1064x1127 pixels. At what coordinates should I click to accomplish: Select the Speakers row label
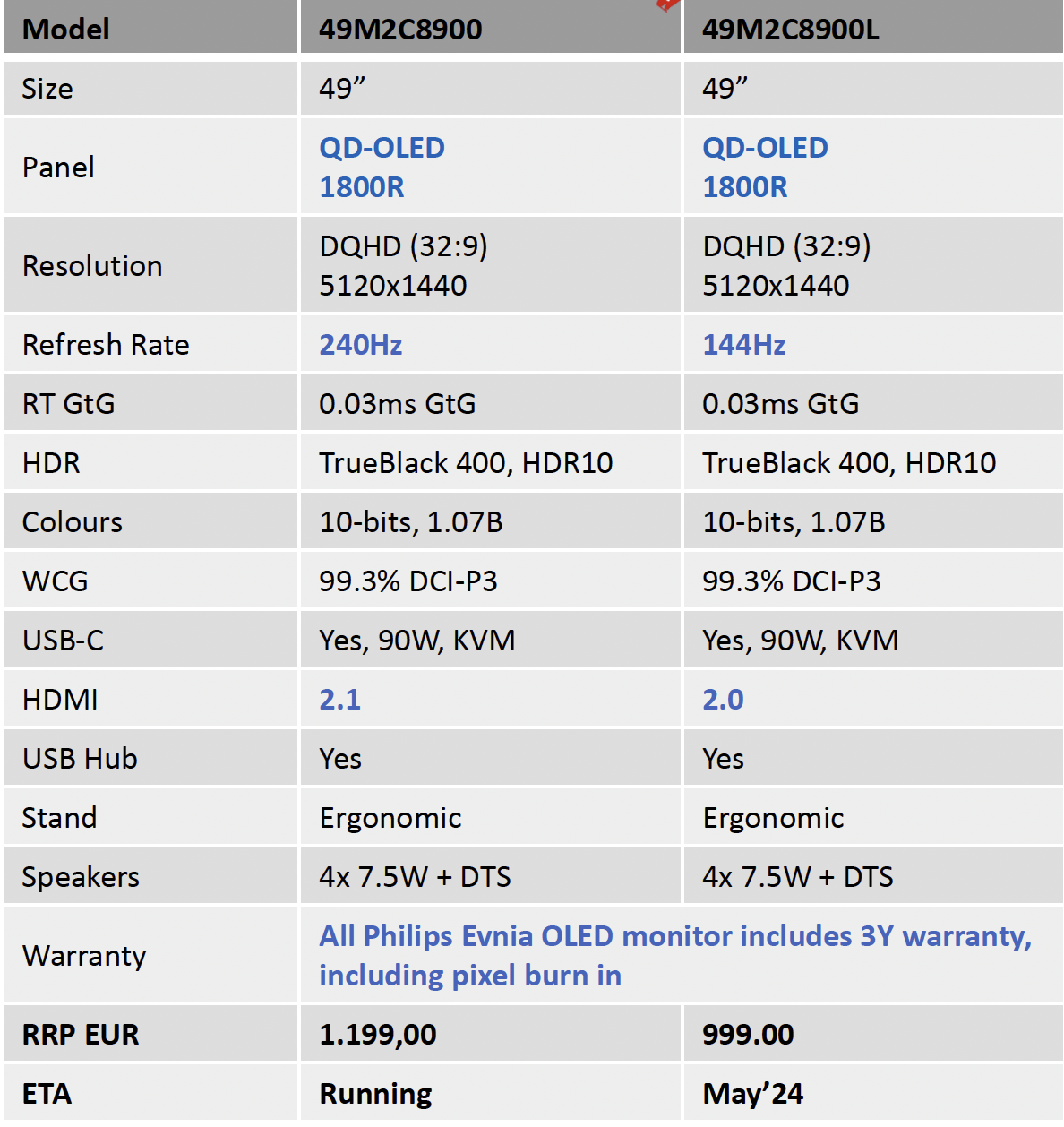81,877
